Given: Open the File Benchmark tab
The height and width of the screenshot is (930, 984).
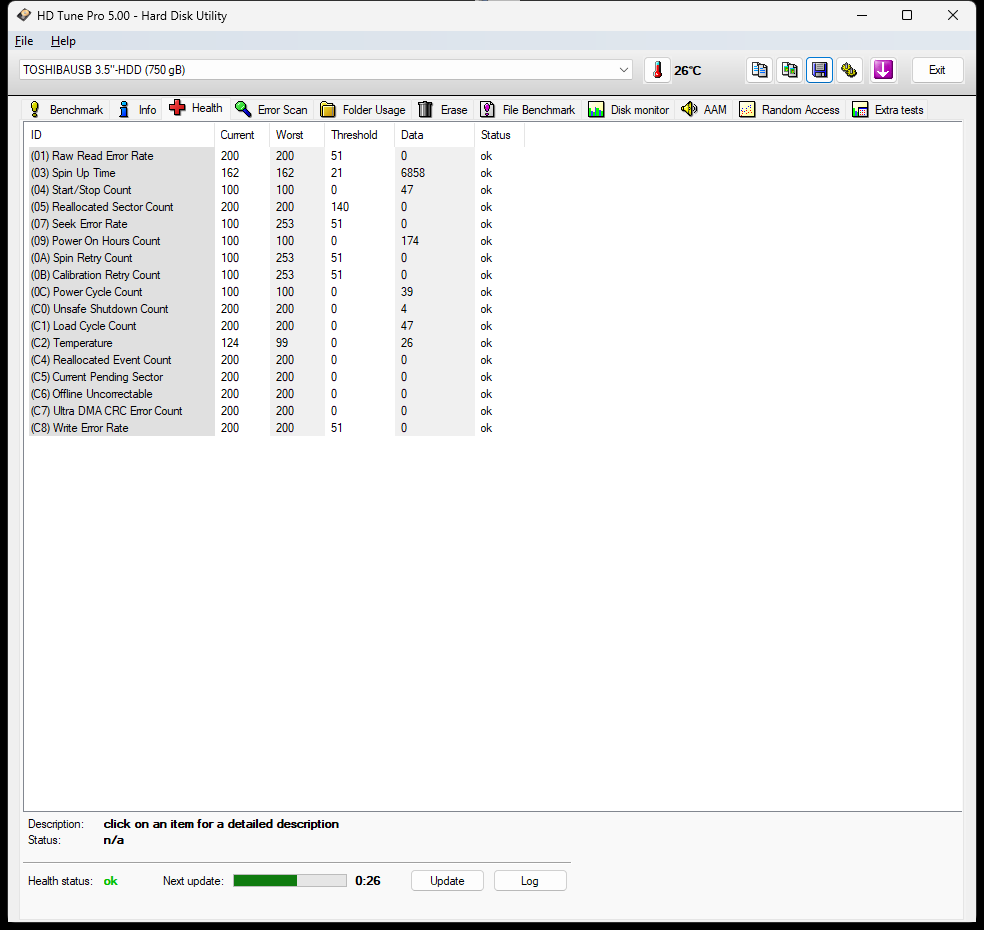Looking at the screenshot, I should (528, 110).
